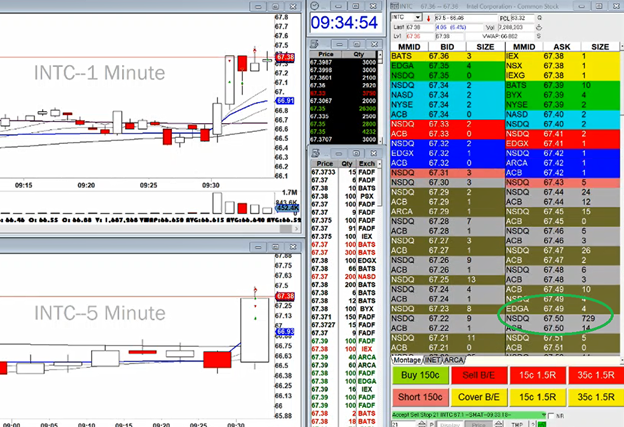This screenshot has height=427, width=624.
Task: Click the Buy 150c button
Action: 419,375
